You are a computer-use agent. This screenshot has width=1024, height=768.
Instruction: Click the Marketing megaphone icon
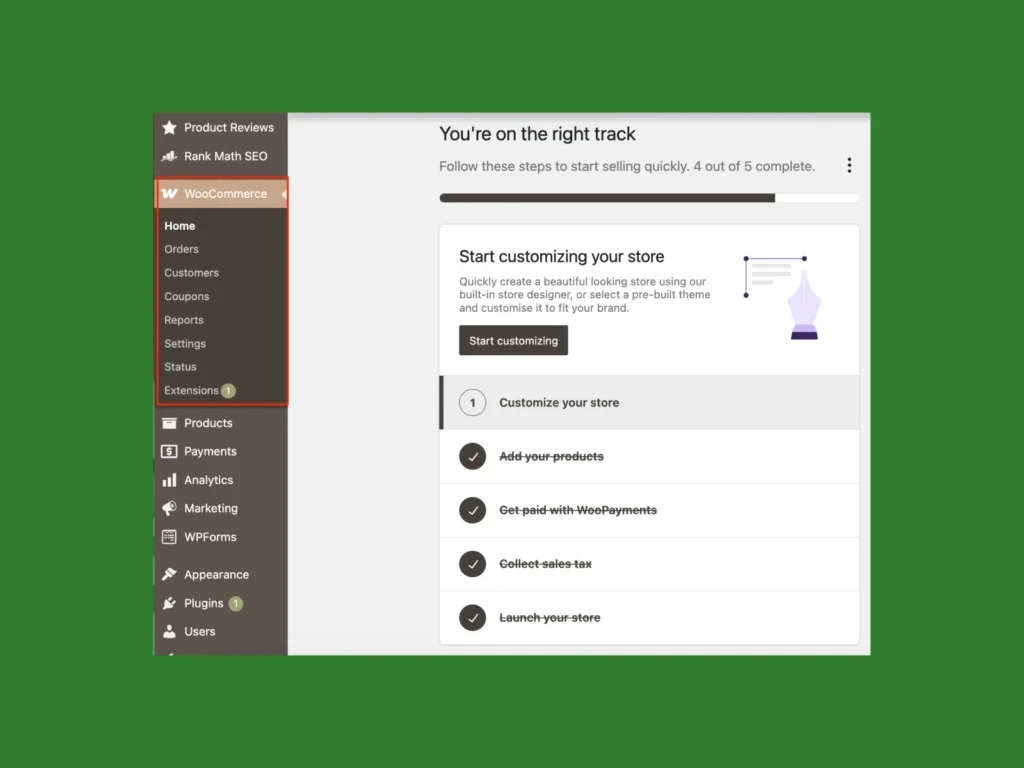pyautogui.click(x=169, y=508)
